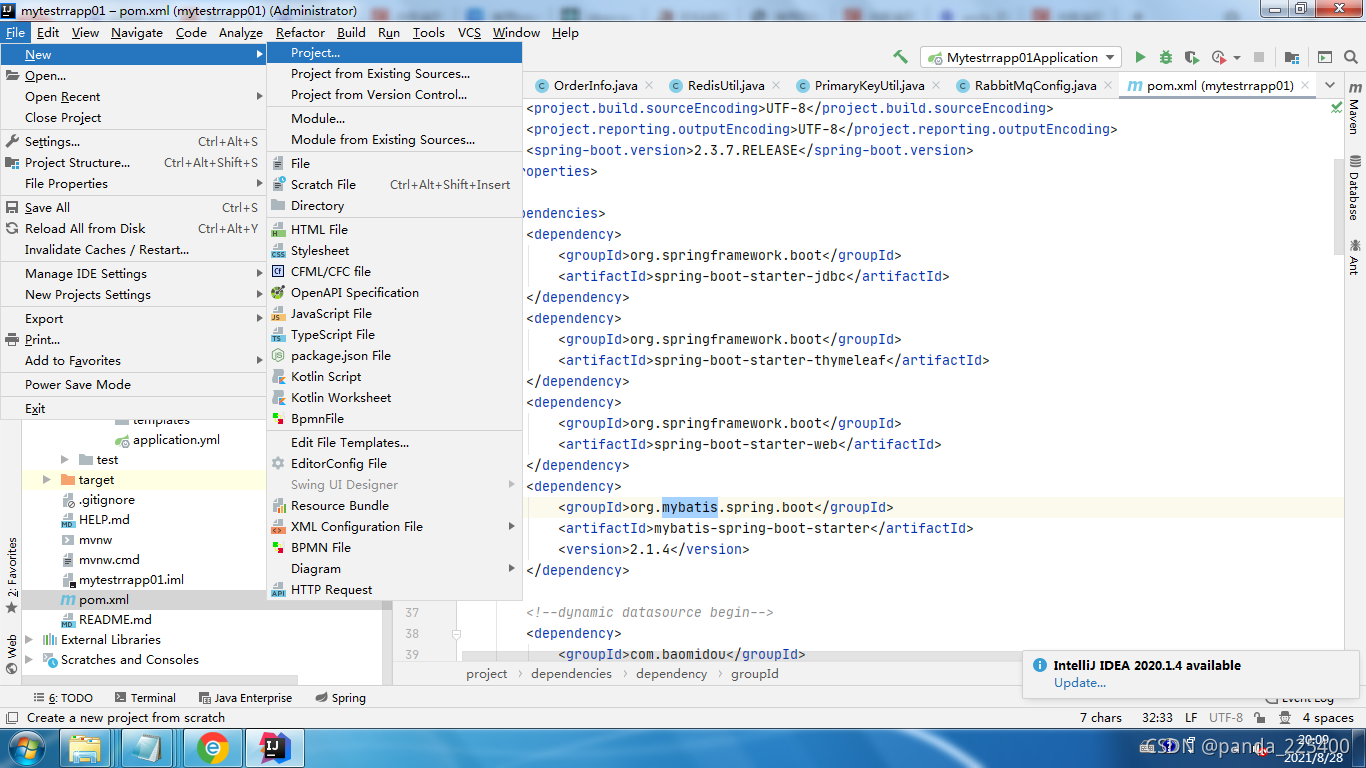
Task: Collapse the dependency block at line 38
Action: click(x=455, y=634)
